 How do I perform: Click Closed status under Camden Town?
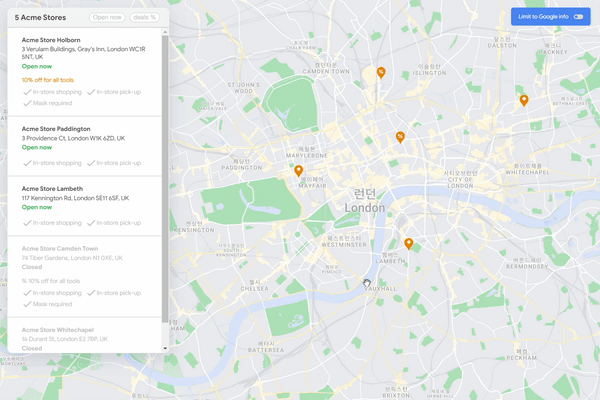(32, 267)
